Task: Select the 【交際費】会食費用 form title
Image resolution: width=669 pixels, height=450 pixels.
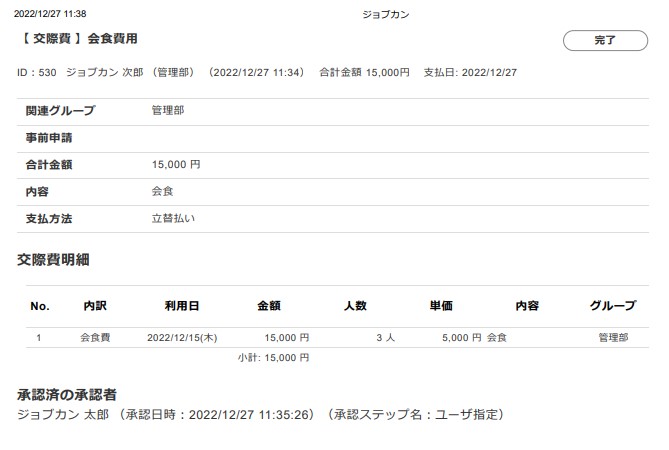Action: [x=77, y=38]
